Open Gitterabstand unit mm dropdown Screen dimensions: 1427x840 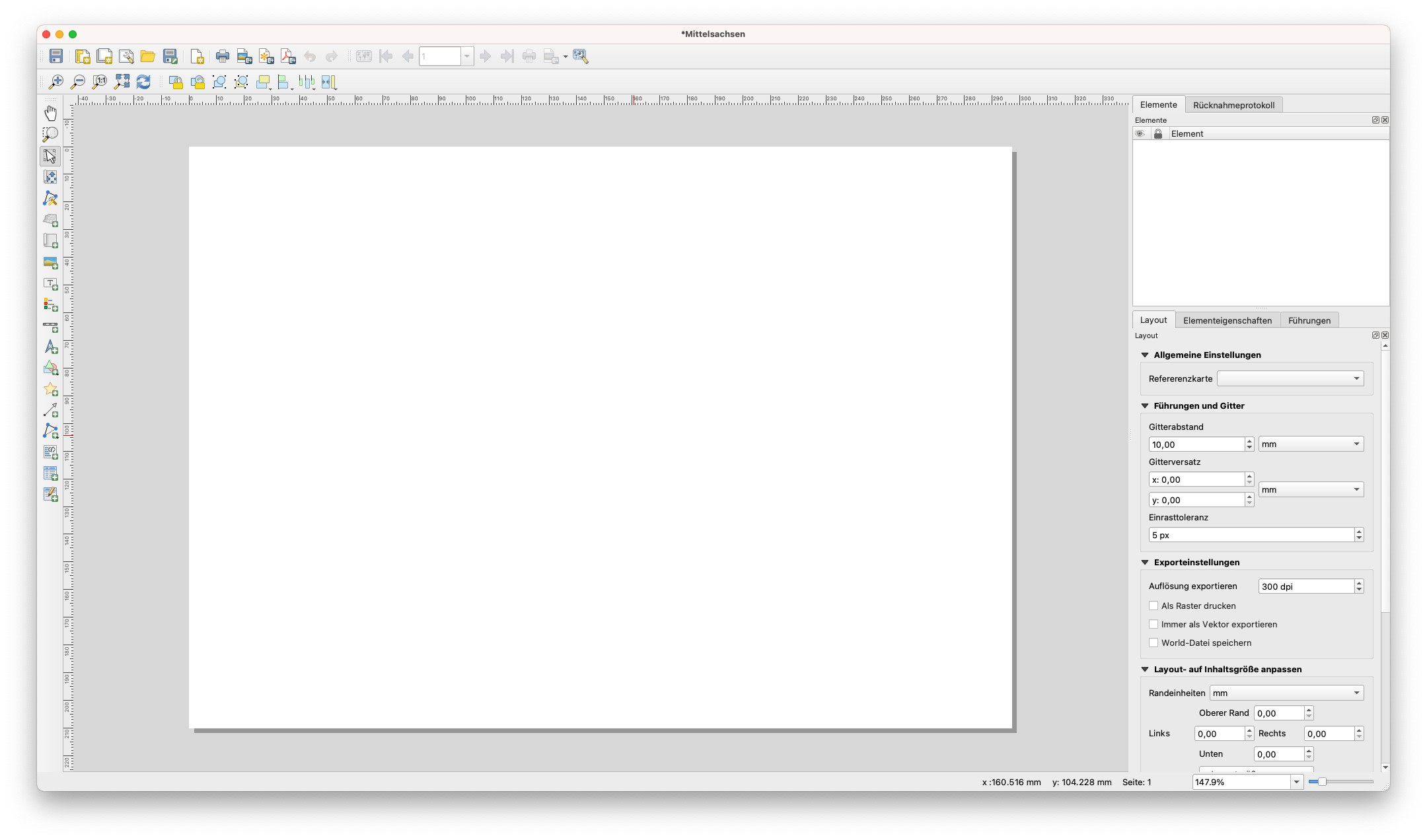click(x=1311, y=444)
